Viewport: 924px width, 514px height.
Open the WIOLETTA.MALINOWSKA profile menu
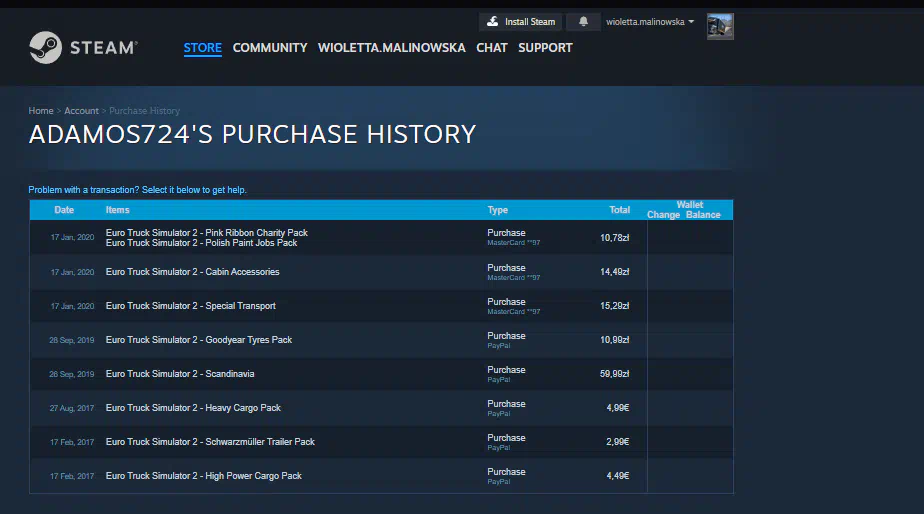(391, 48)
